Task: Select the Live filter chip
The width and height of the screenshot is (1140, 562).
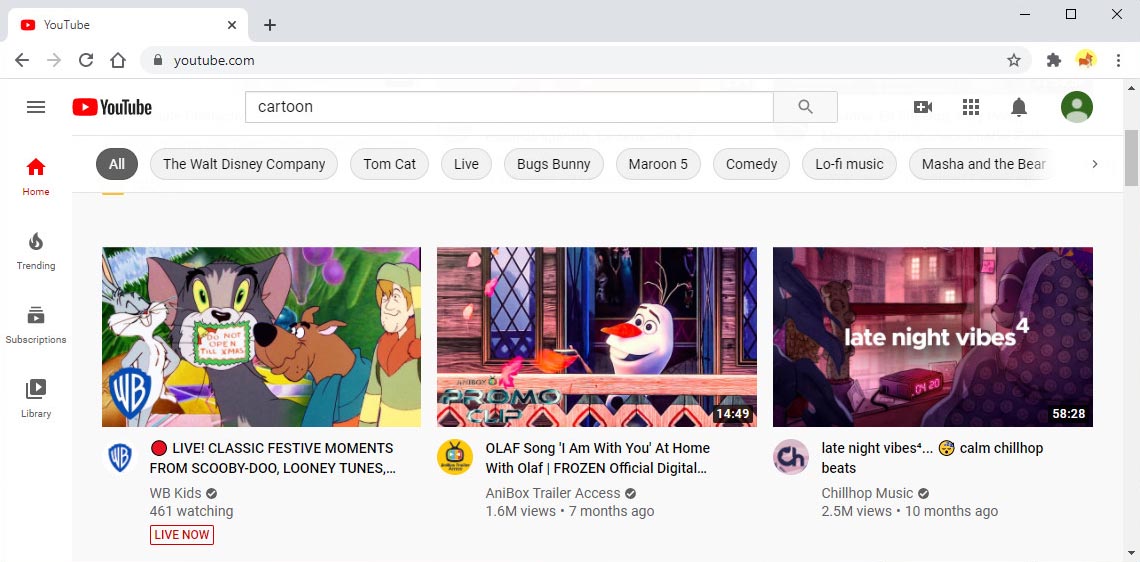Action: [x=466, y=164]
